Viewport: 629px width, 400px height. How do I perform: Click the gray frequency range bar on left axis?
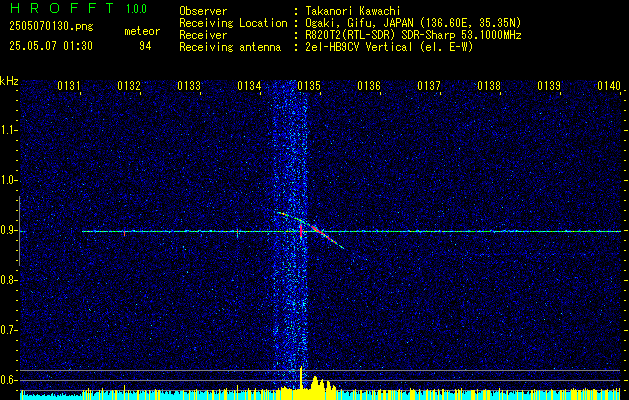click(x=19, y=231)
